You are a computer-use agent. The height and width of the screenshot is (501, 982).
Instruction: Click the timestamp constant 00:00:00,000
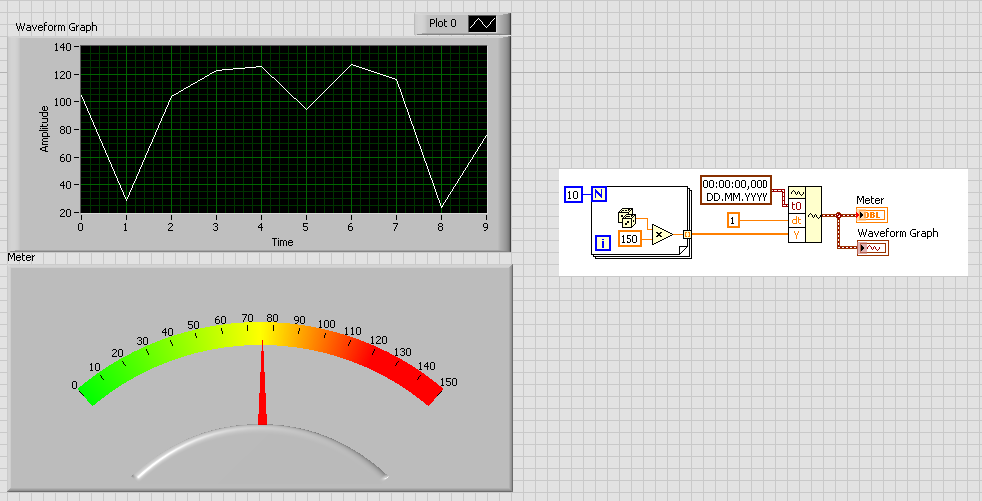[x=735, y=190]
